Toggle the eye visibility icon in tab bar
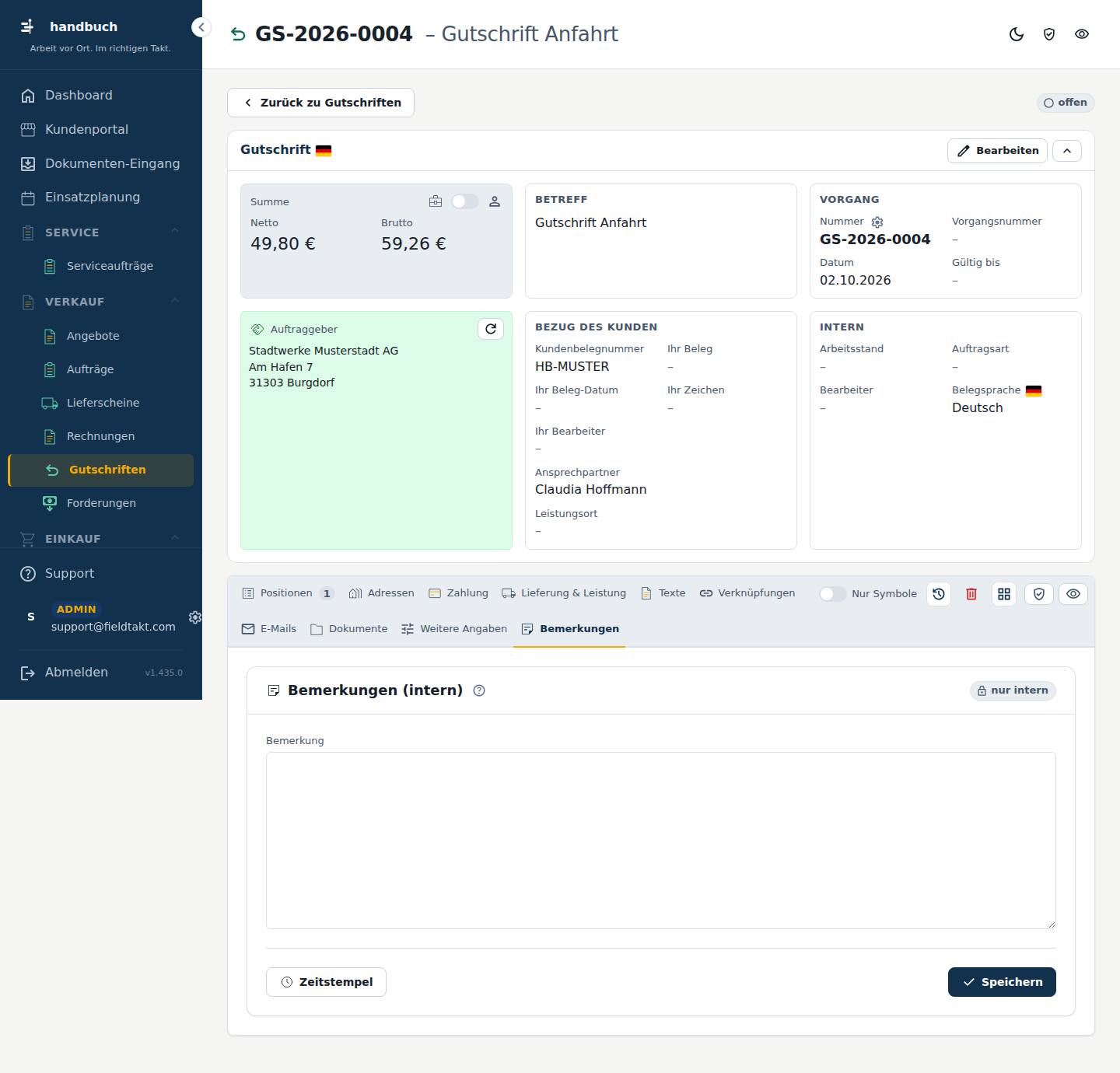This screenshot has width=1120, height=1073. tap(1073, 594)
